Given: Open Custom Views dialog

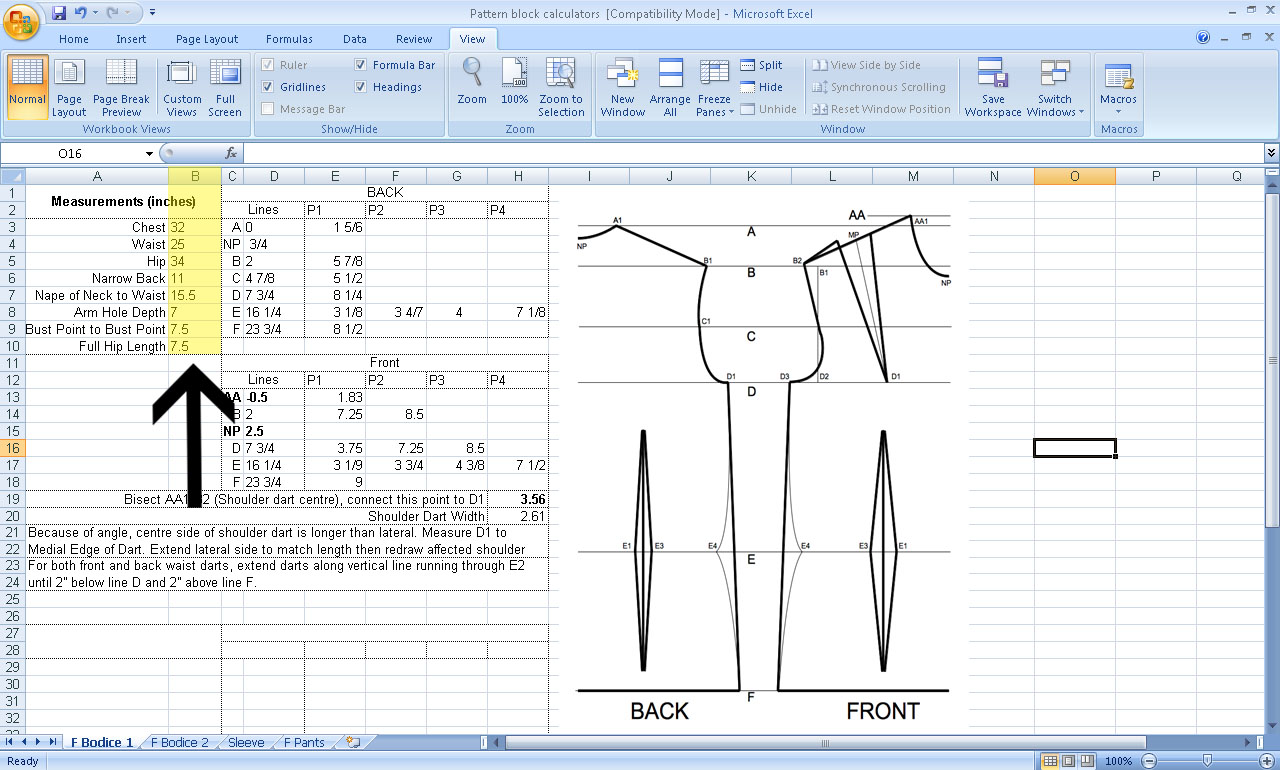Looking at the screenshot, I should [181, 87].
